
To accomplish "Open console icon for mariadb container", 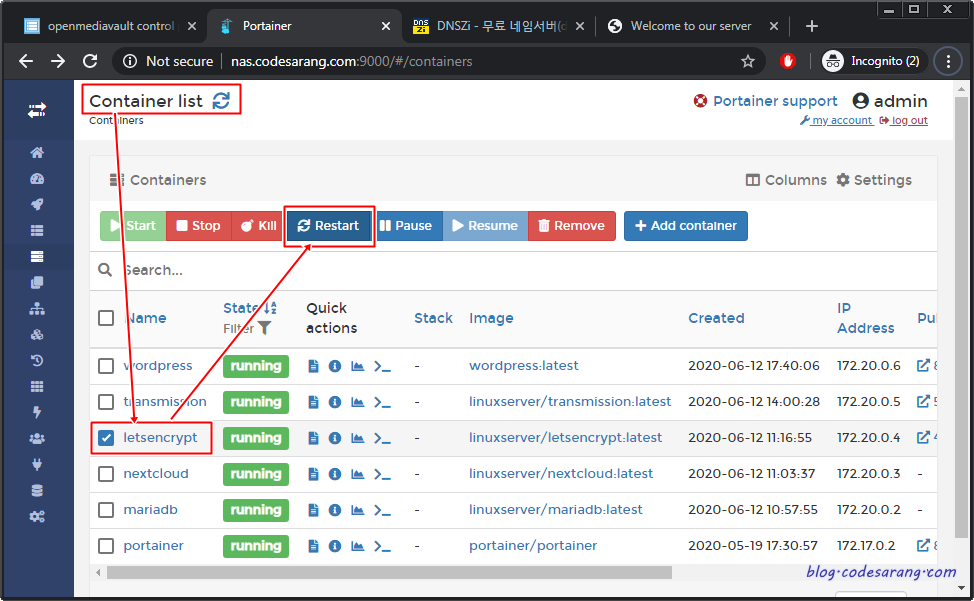I will [382, 510].
